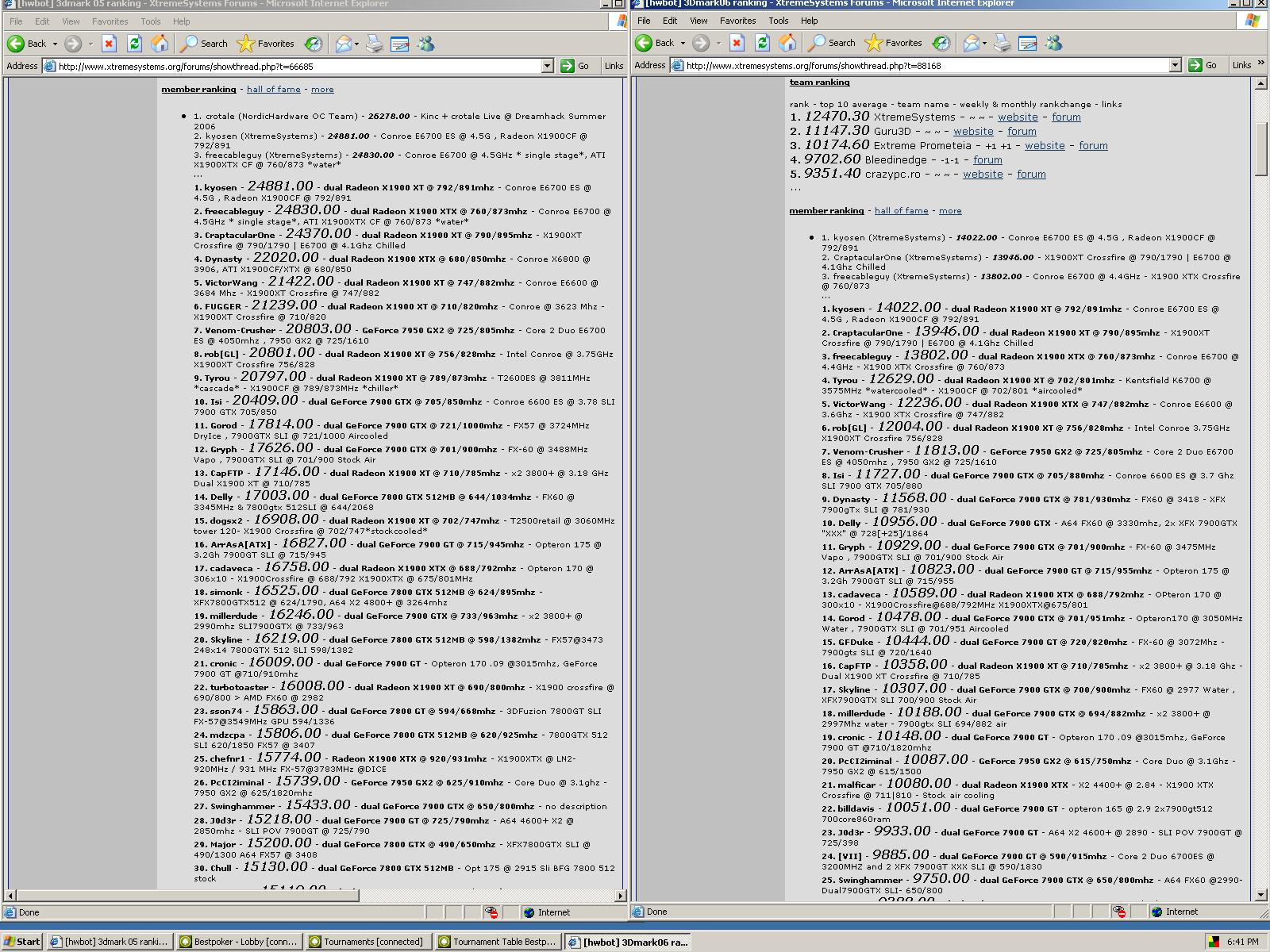
Task: Open hall of fame link in left window
Action: coord(273,90)
